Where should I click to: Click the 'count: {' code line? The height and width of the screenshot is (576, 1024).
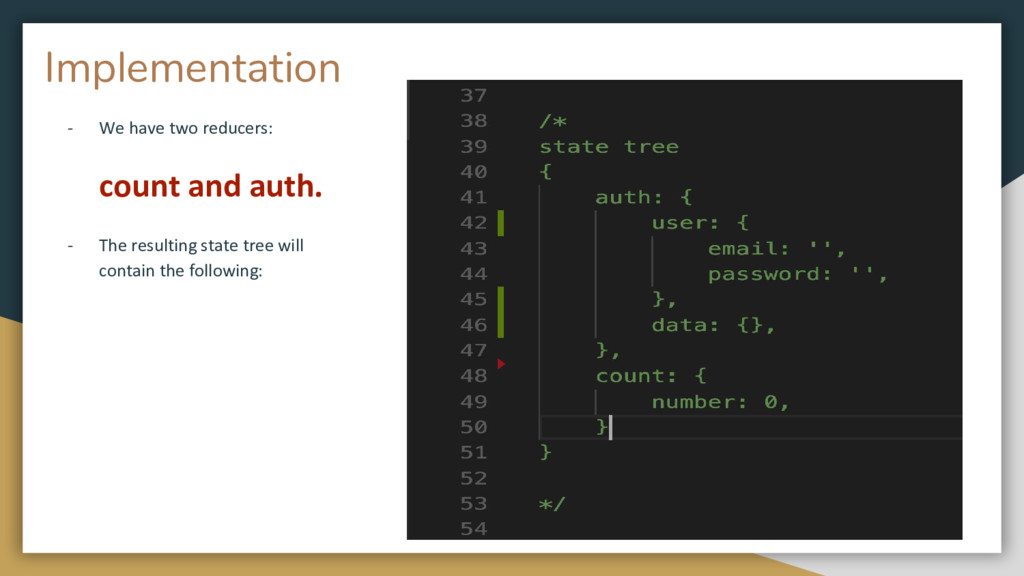tap(650, 376)
